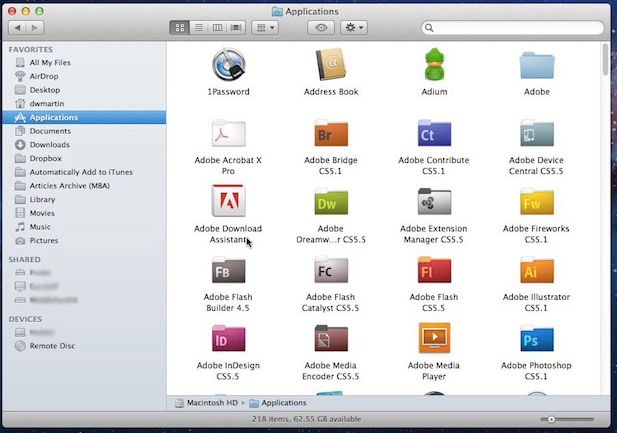Viewport: 617px width, 433px height.
Task: Open the 1Password app icon
Action: point(229,64)
